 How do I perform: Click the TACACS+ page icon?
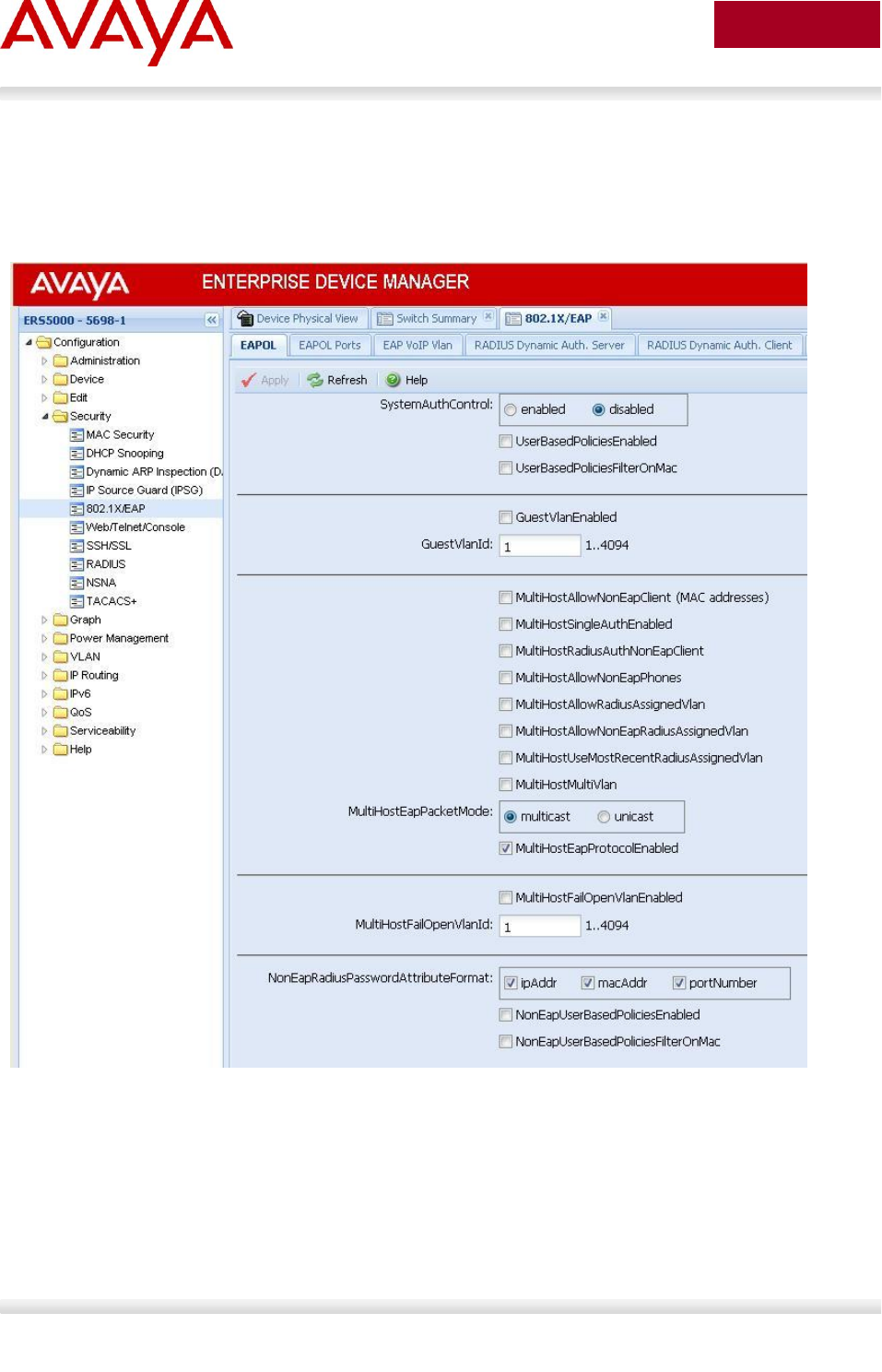(x=77, y=601)
